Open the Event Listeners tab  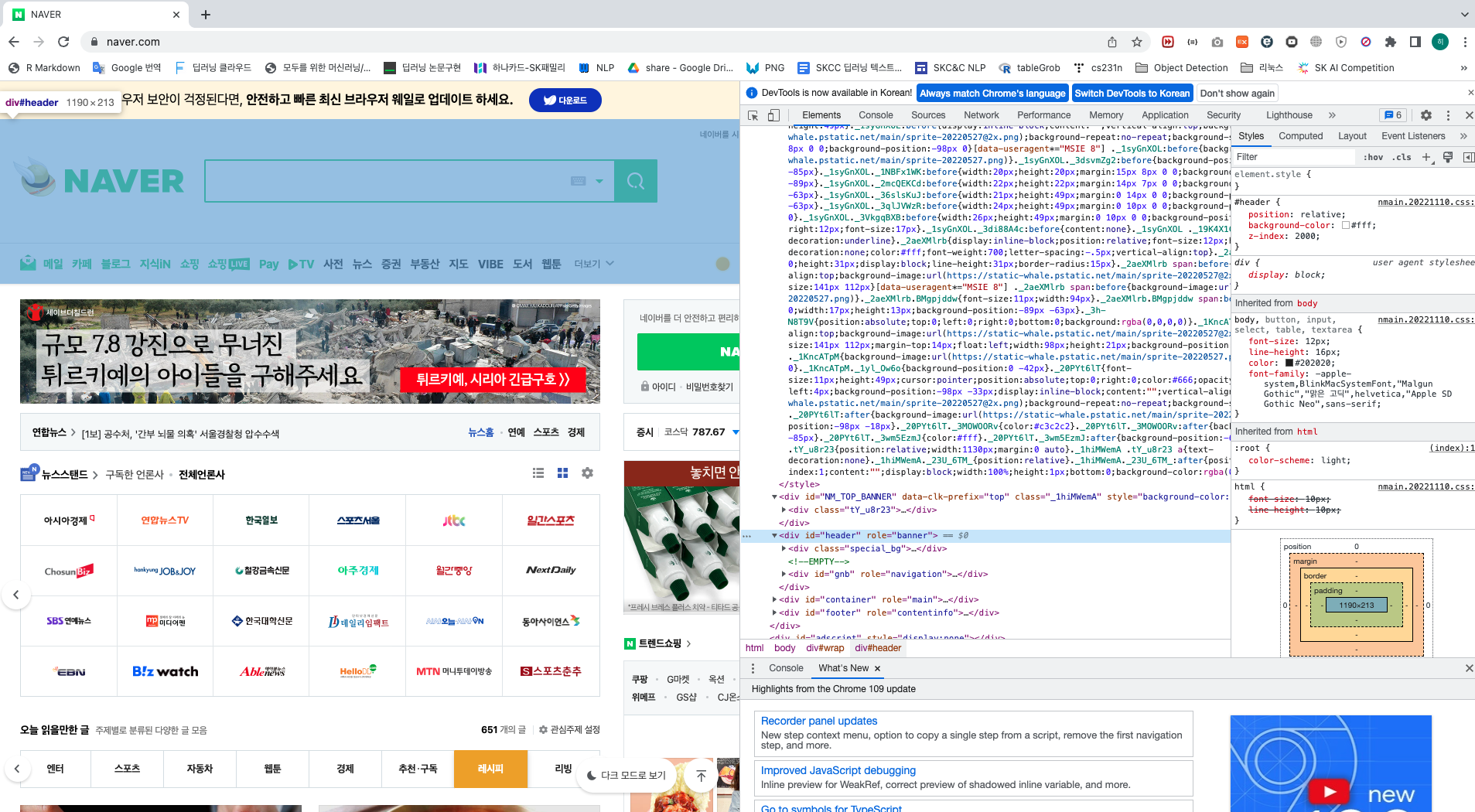[1413, 136]
